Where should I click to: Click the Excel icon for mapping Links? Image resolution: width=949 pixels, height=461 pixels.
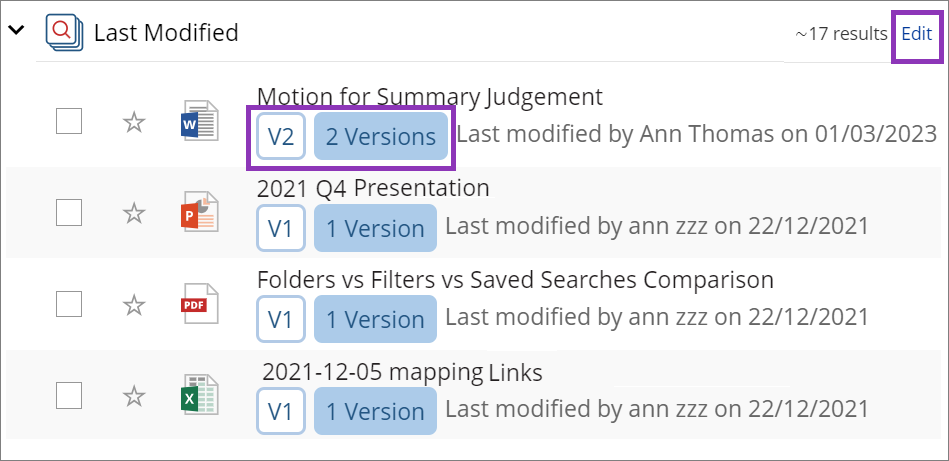199,396
